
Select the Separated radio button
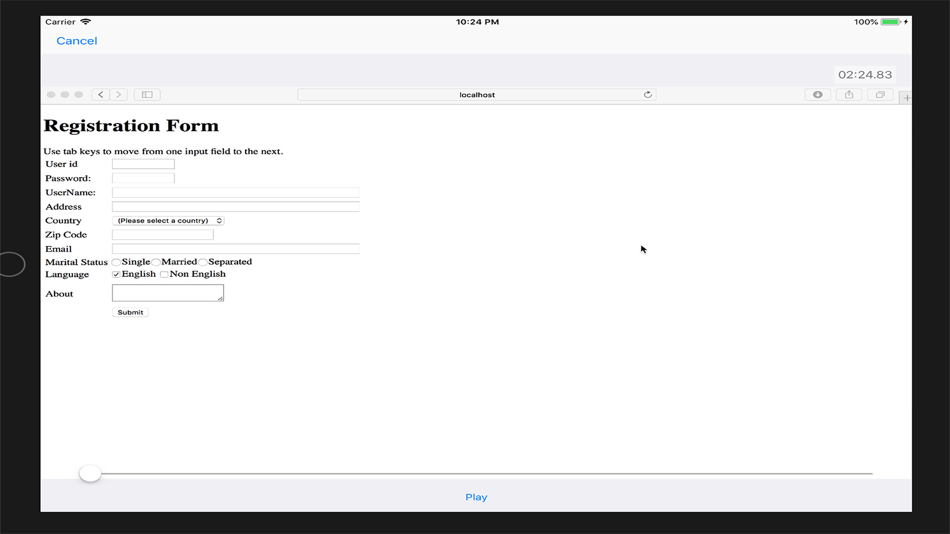[203, 262]
